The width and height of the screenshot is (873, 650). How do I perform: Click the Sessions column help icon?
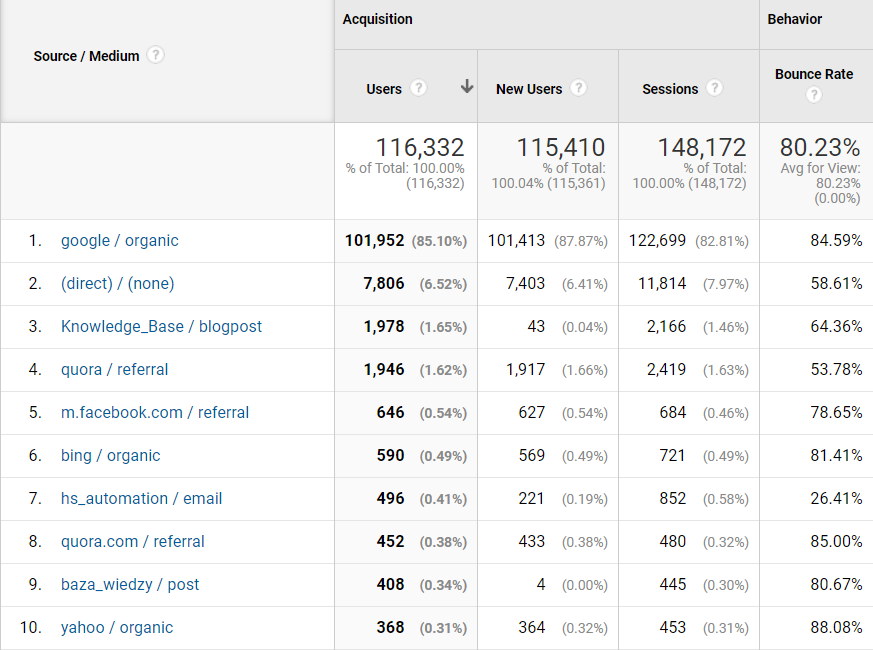714,88
